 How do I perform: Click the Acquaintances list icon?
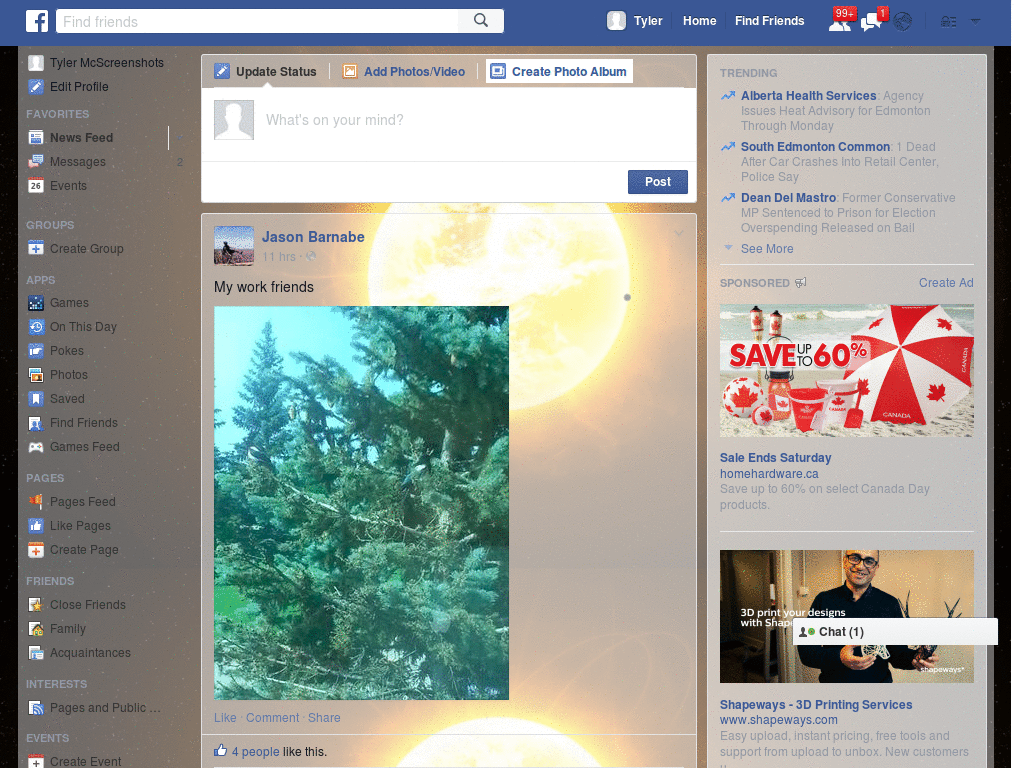click(x=36, y=652)
